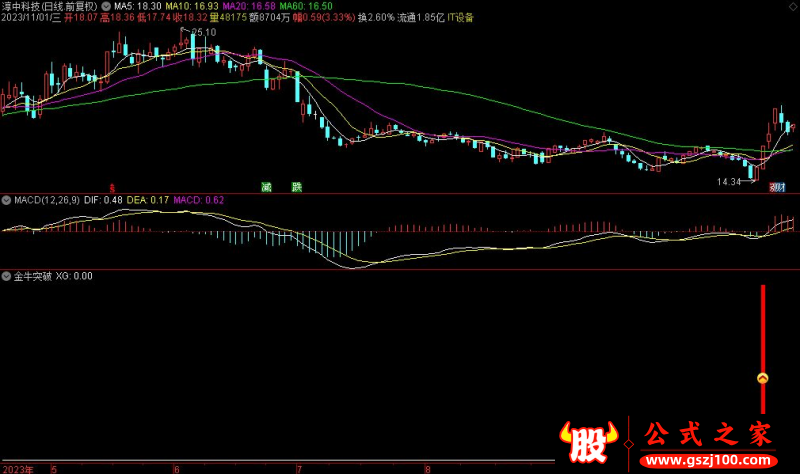
Task: Click the 金牛突破 indicator name
Action: tap(32, 276)
